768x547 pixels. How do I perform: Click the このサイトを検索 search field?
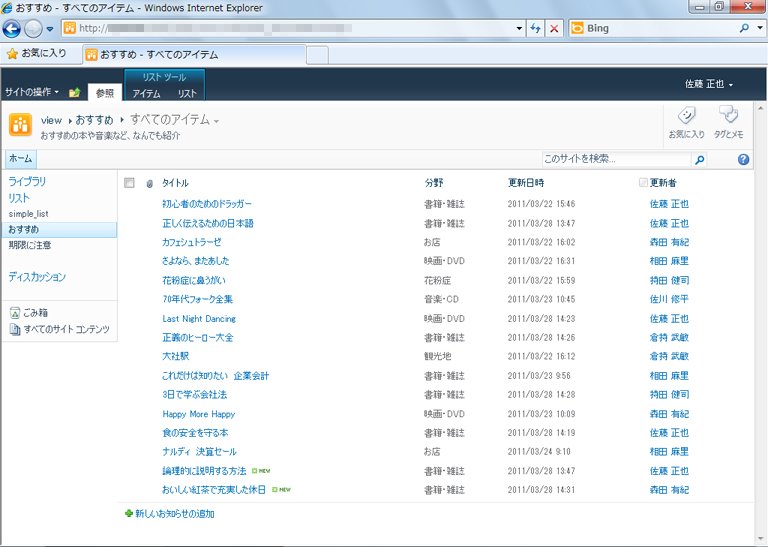(616, 159)
